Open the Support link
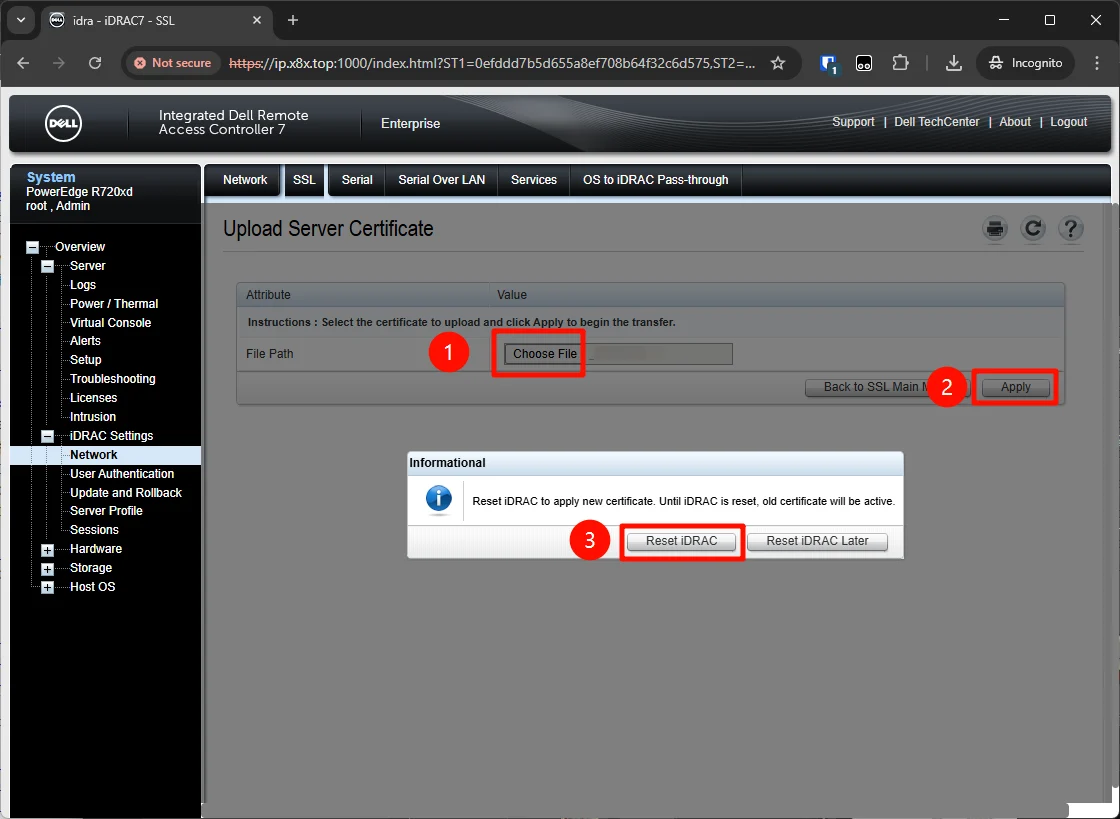The image size is (1120, 819). pos(853,122)
